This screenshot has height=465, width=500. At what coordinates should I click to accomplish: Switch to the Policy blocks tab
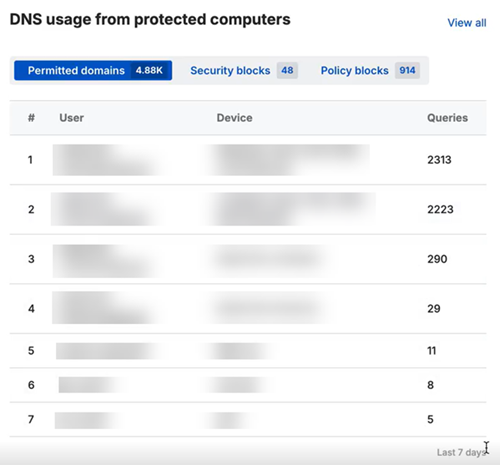click(x=370, y=70)
